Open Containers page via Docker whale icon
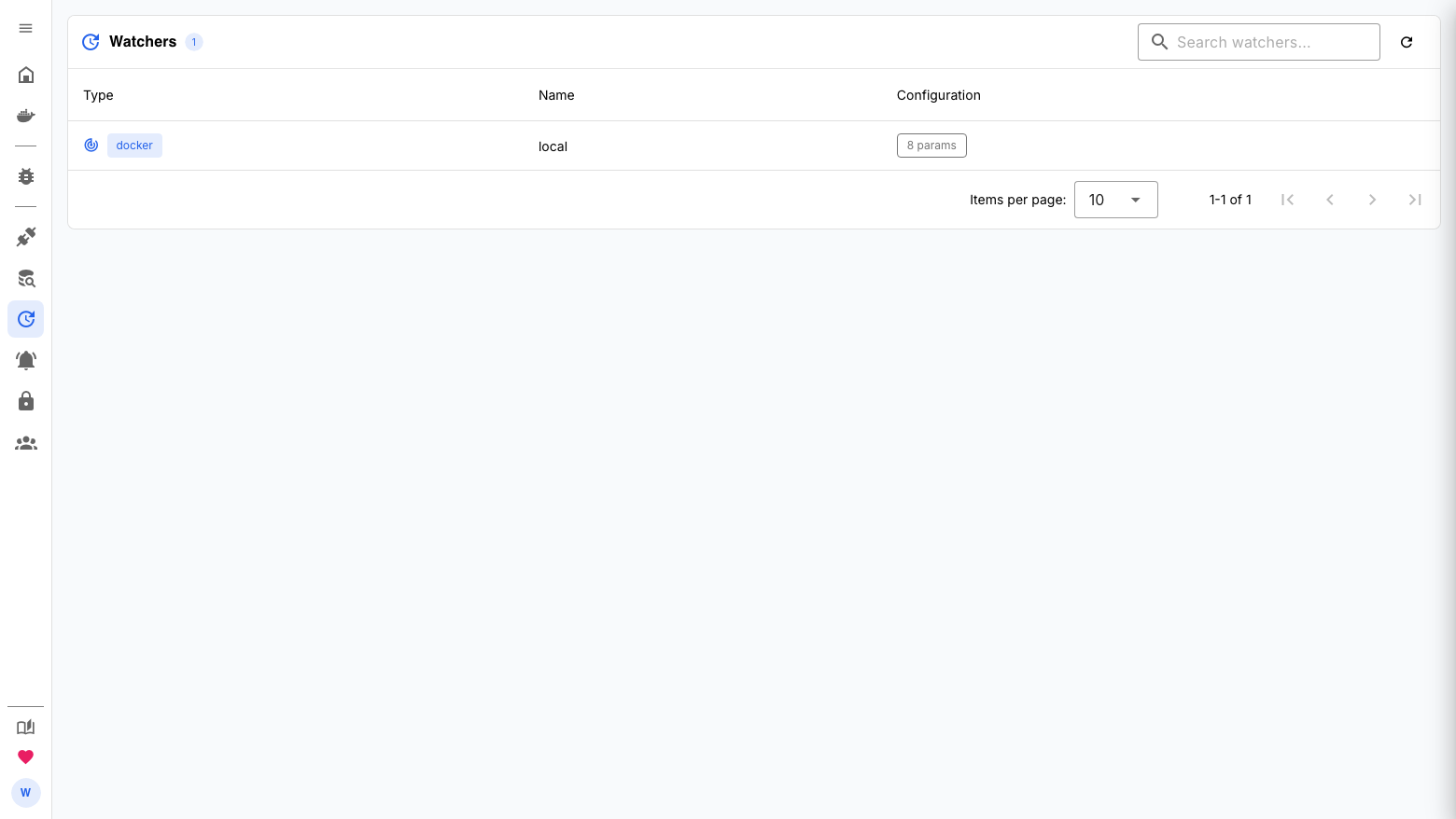This screenshot has width=1456, height=819. tap(26, 116)
